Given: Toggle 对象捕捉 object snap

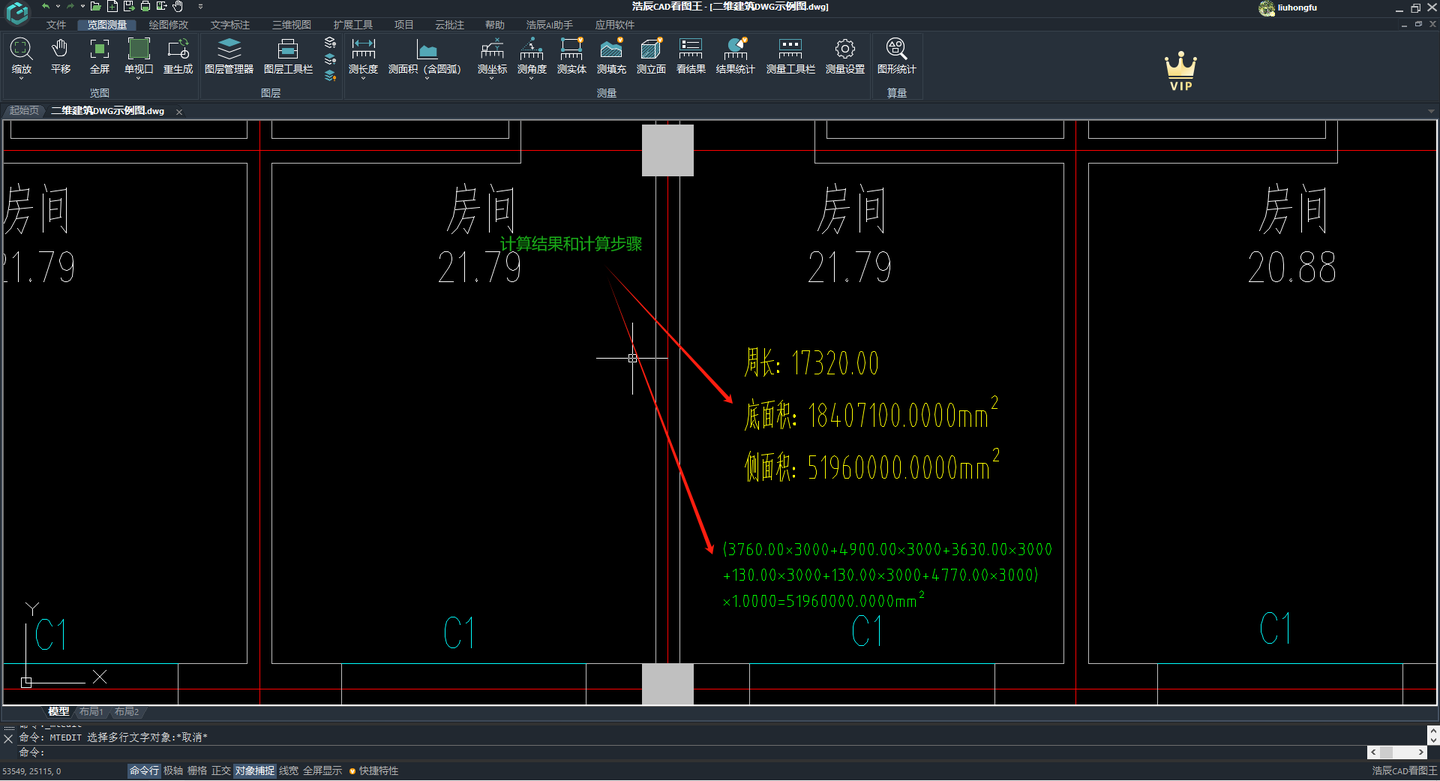Looking at the screenshot, I should click(x=254, y=771).
